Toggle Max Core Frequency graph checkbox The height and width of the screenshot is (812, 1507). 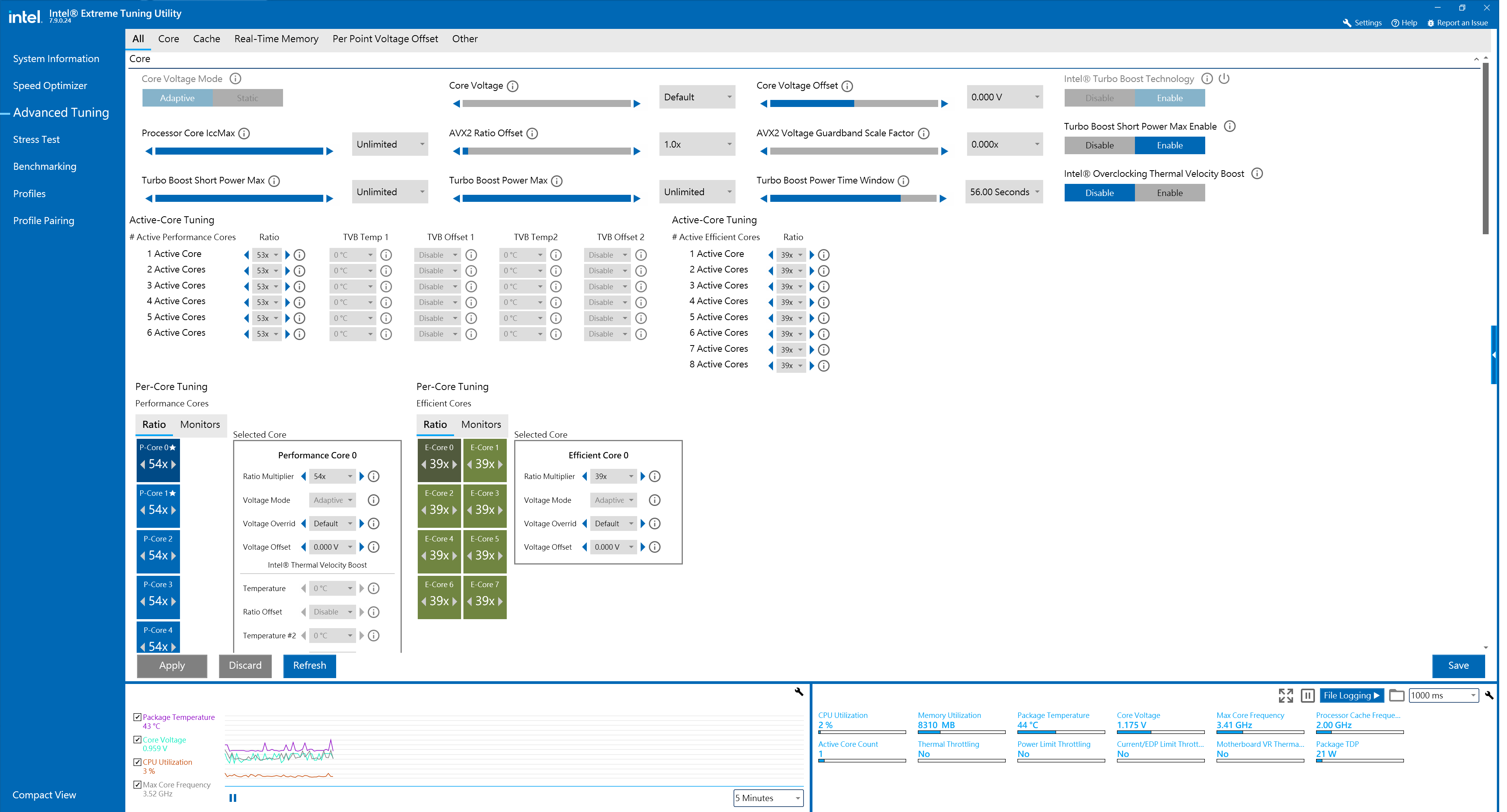tap(137, 785)
